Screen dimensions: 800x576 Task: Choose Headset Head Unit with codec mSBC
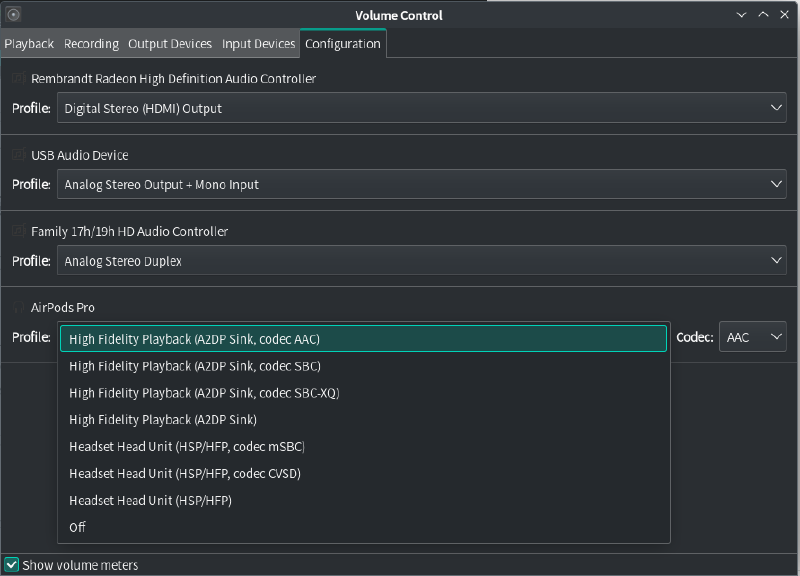pyautogui.click(x=186, y=447)
